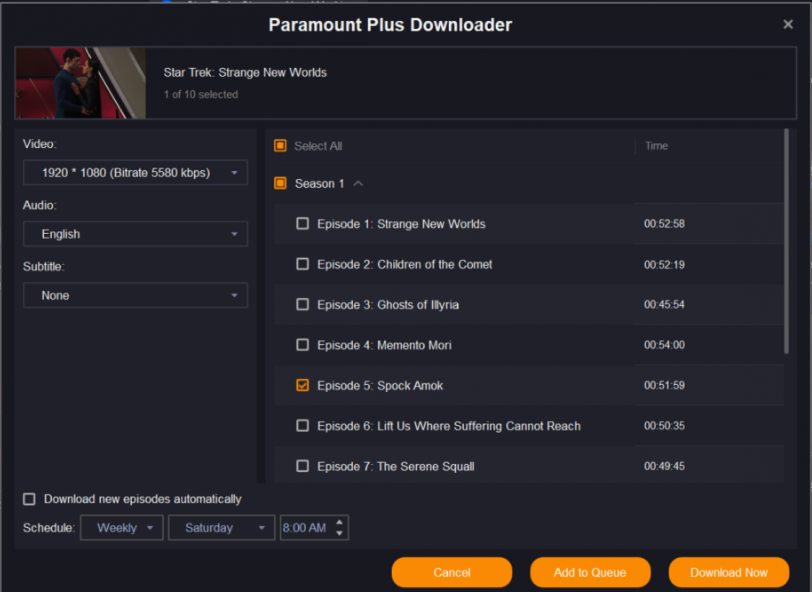Close the Paramount Plus Downloader dialog
Image resolution: width=812 pixels, height=592 pixels.
pyautogui.click(x=788, y=24)
